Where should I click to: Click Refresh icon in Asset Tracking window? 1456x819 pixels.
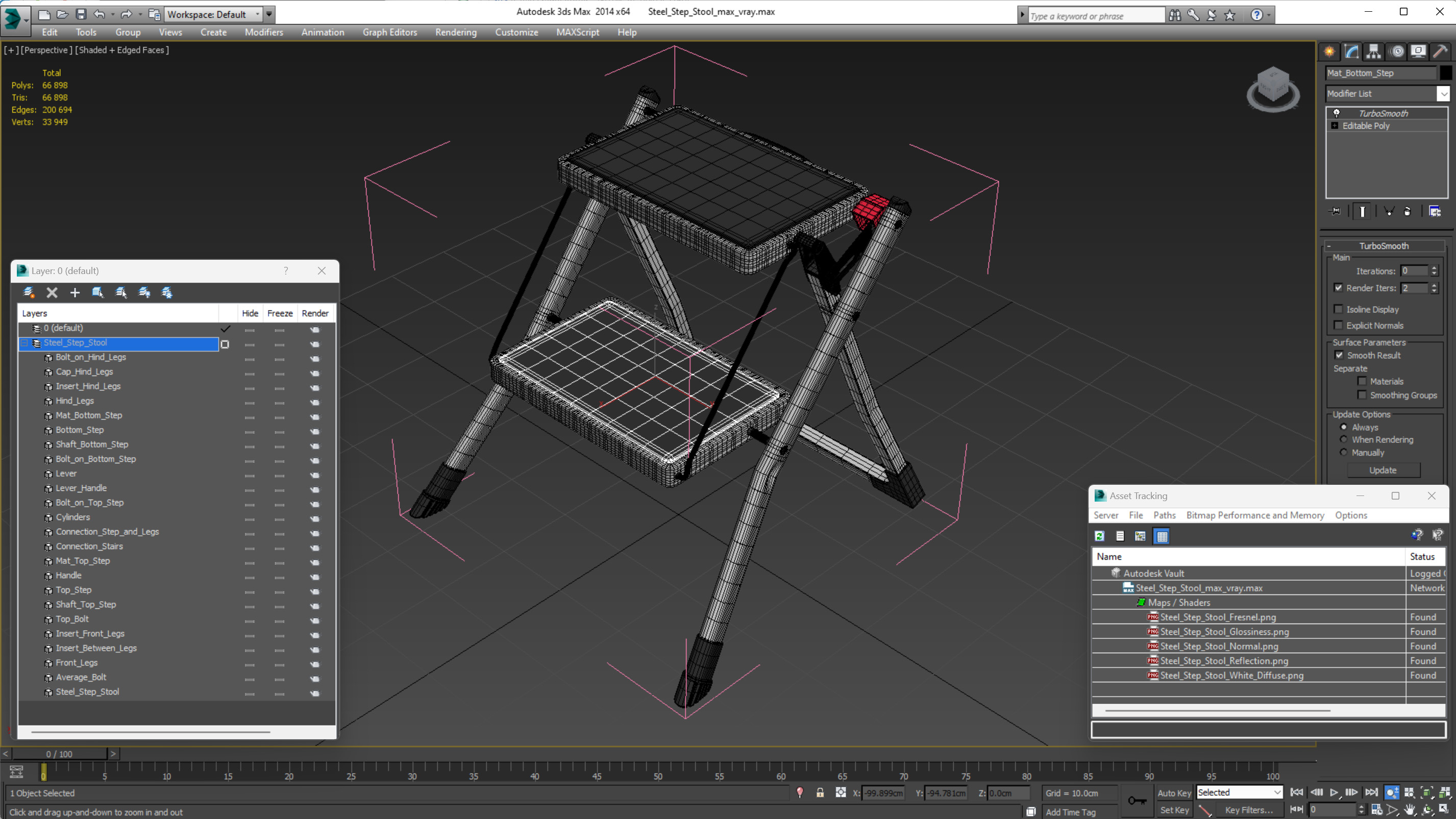1099,536
